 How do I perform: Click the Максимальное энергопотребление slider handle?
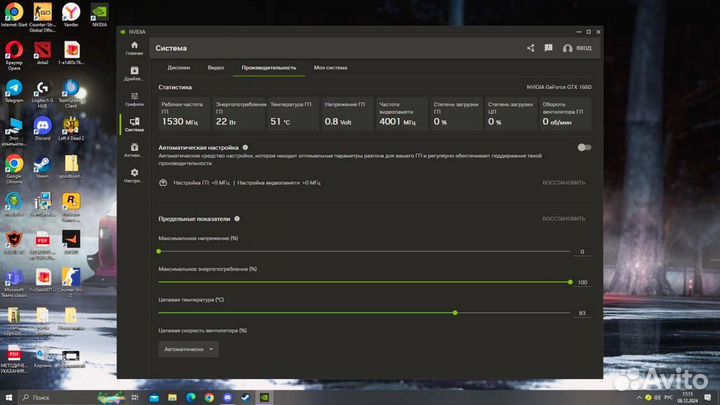[570, 282]
